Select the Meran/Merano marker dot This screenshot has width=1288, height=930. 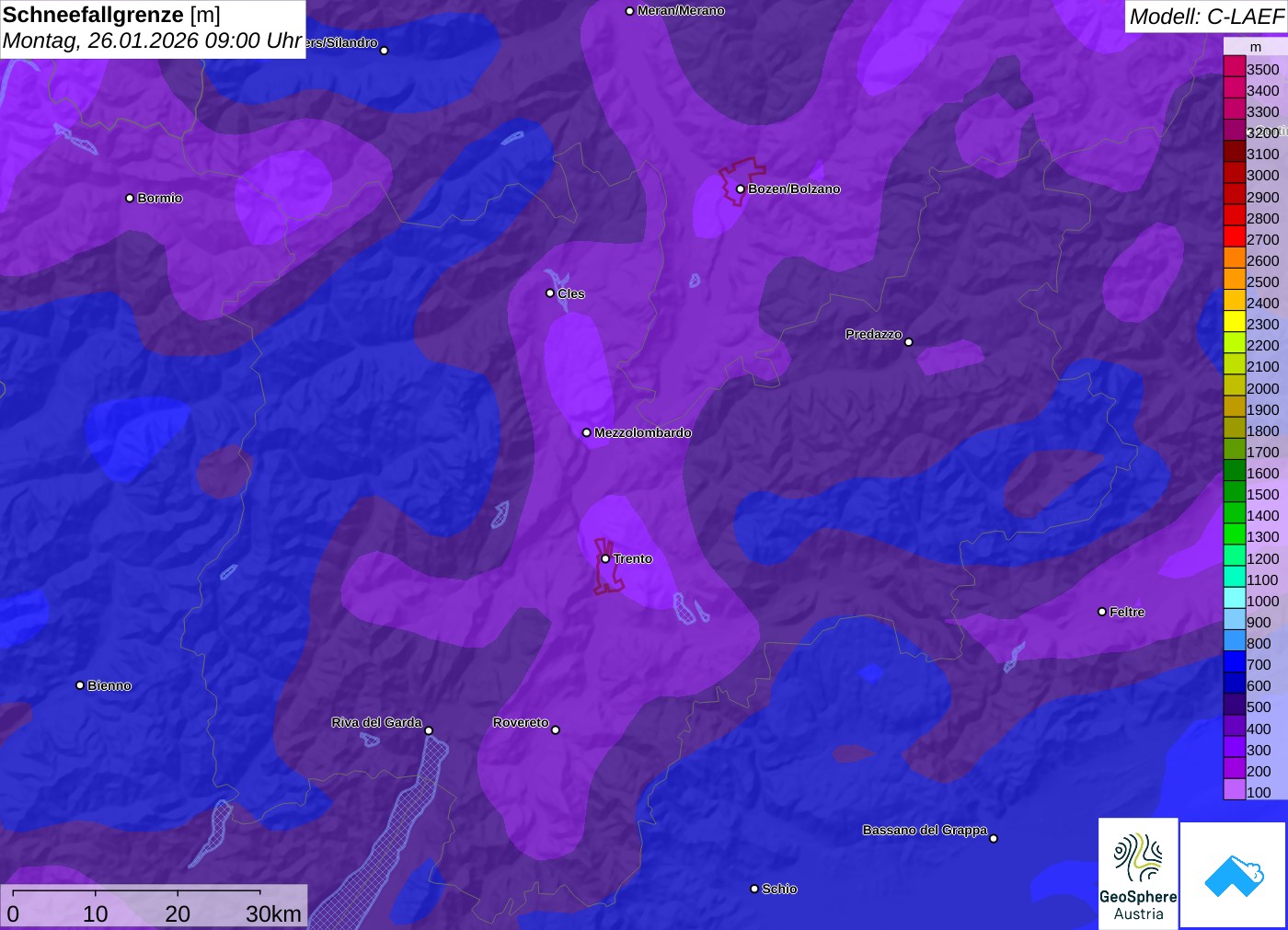[x=629, y=11]
